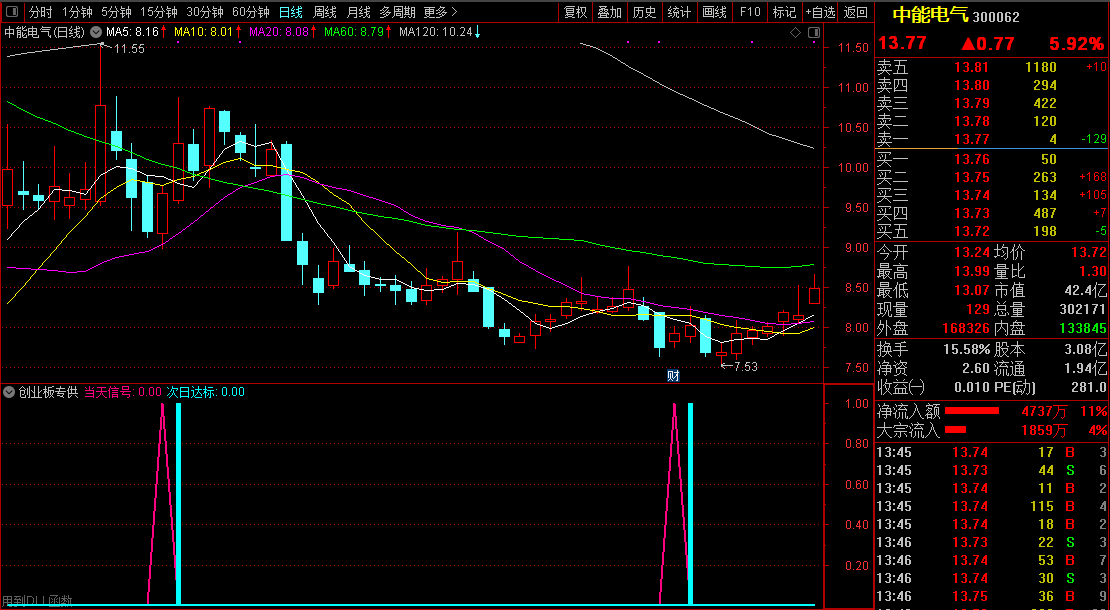Open the 画线 drawing tools
Screen dimensions: 1110x610
click(x=714, y=12)
